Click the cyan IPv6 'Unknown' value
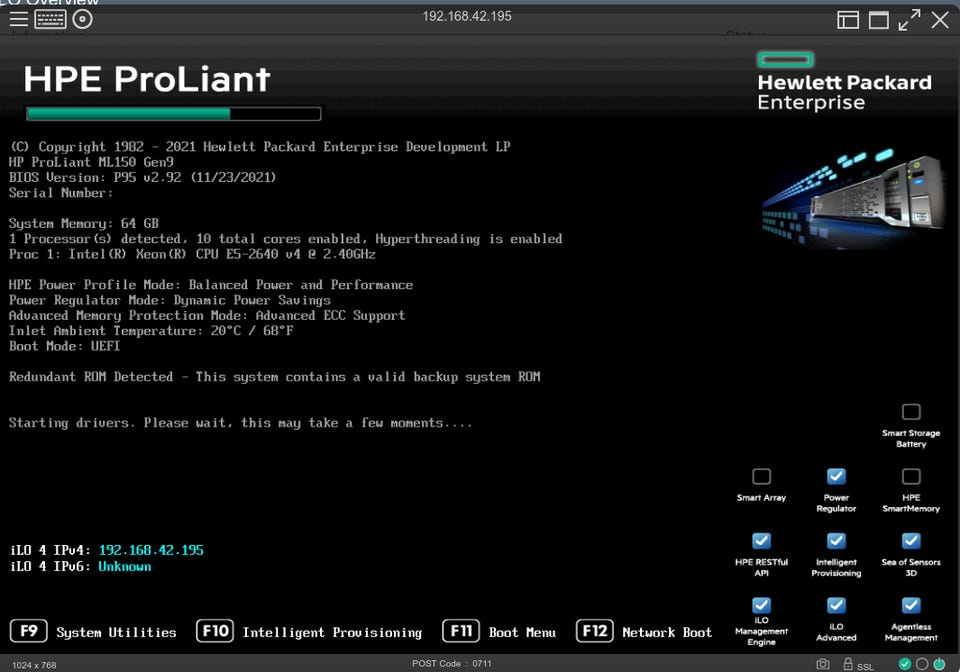Screen dimensions: 960x672 pyautogui.click(x=125, y=567)
